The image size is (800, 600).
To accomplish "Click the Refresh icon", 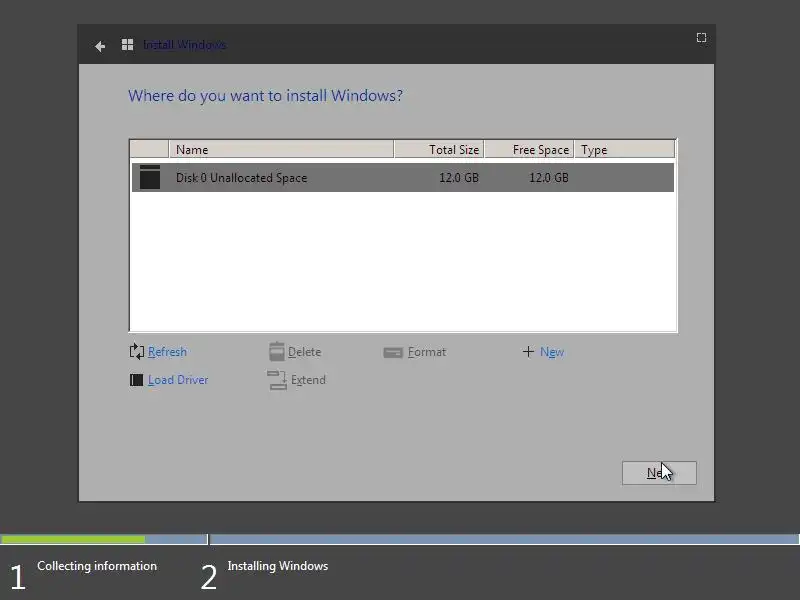I will pyautogui.click(x=137, y=352).
